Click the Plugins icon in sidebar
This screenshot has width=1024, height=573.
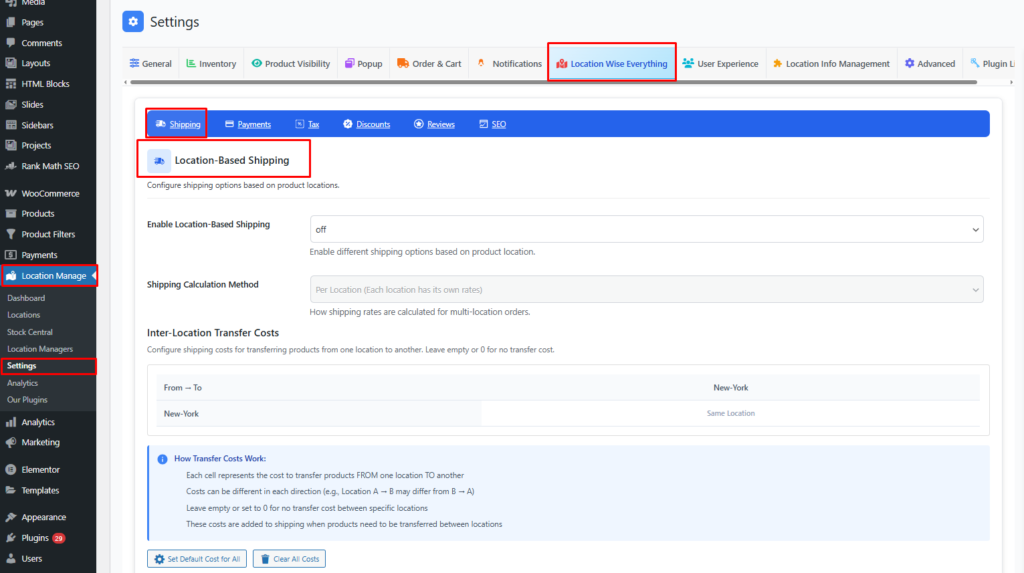point(10,538)
